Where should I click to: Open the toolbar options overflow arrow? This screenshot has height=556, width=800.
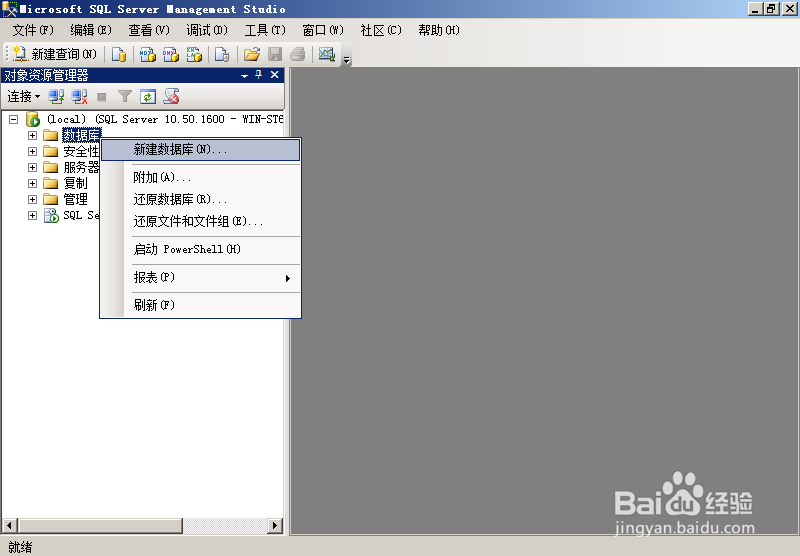[x=346, y=60]
